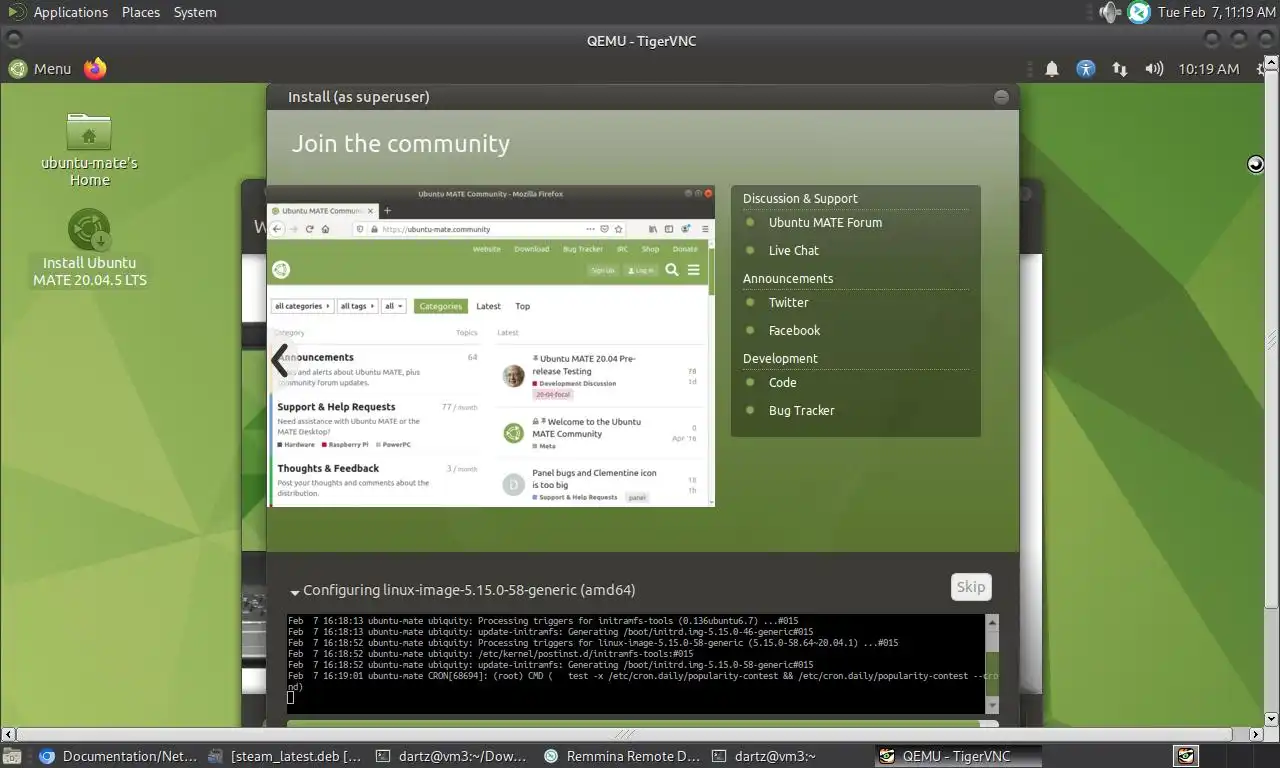The height and width of the screenshot is (768, 1280).
Task: Click the installer progress bar
Action: tap(642, 724)
